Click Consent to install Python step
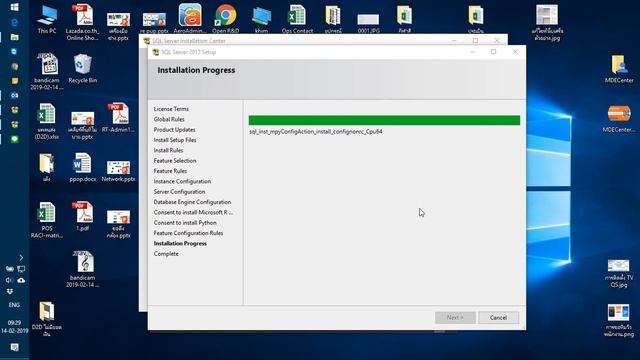This screenshot has width=640, height=360. point(185,223)
